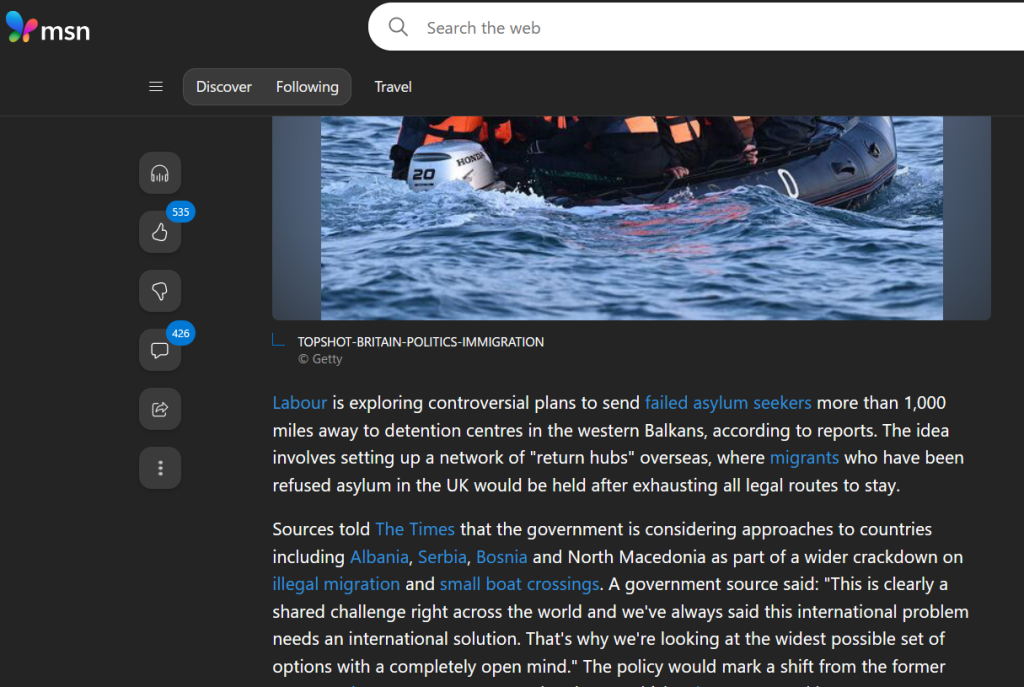Follow the failed asylum seekers link
Viewport: 1024px width, 687px height.
728,403
